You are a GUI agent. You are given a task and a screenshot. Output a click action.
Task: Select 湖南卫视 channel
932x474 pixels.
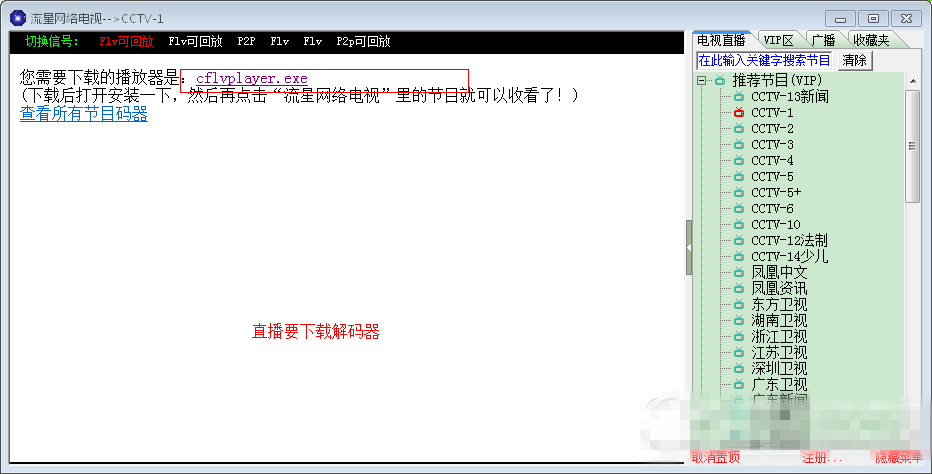point(779,321)
